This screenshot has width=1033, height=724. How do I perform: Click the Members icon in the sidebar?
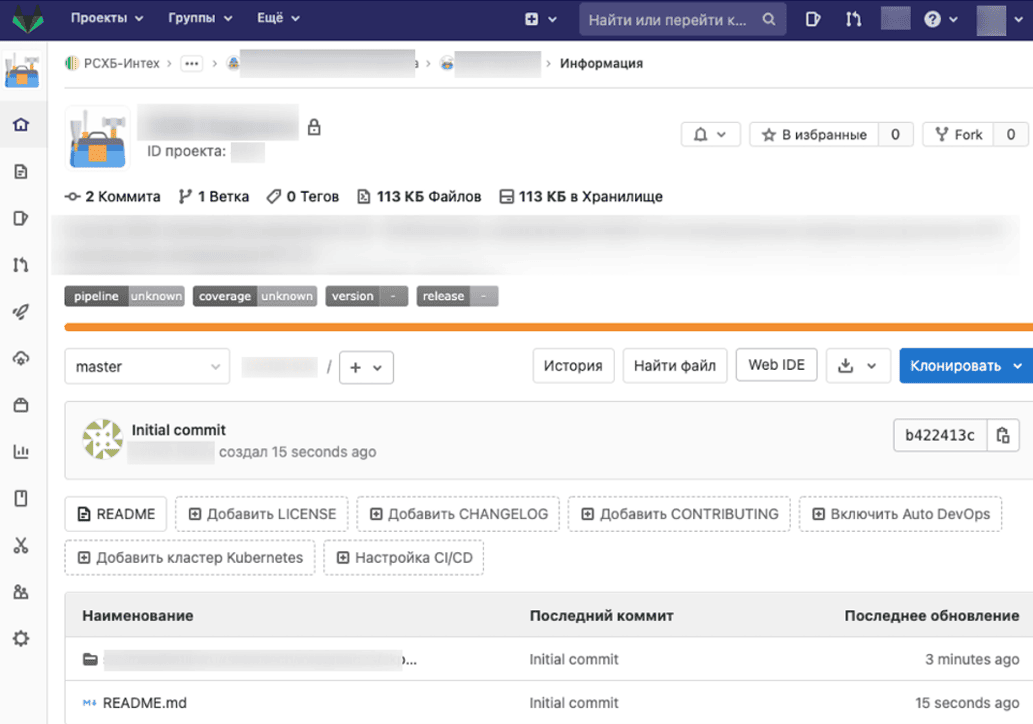[21, 592]
